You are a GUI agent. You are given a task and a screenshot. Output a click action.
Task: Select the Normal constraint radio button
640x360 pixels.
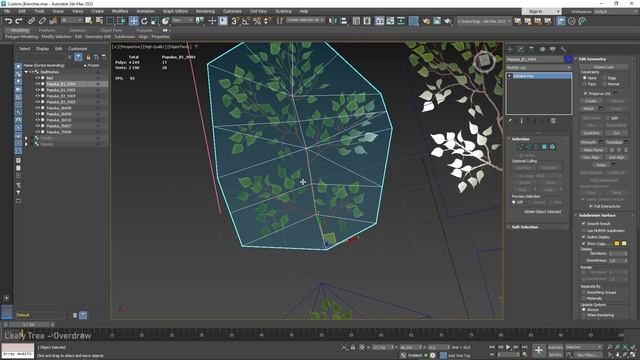coord(604,84)
